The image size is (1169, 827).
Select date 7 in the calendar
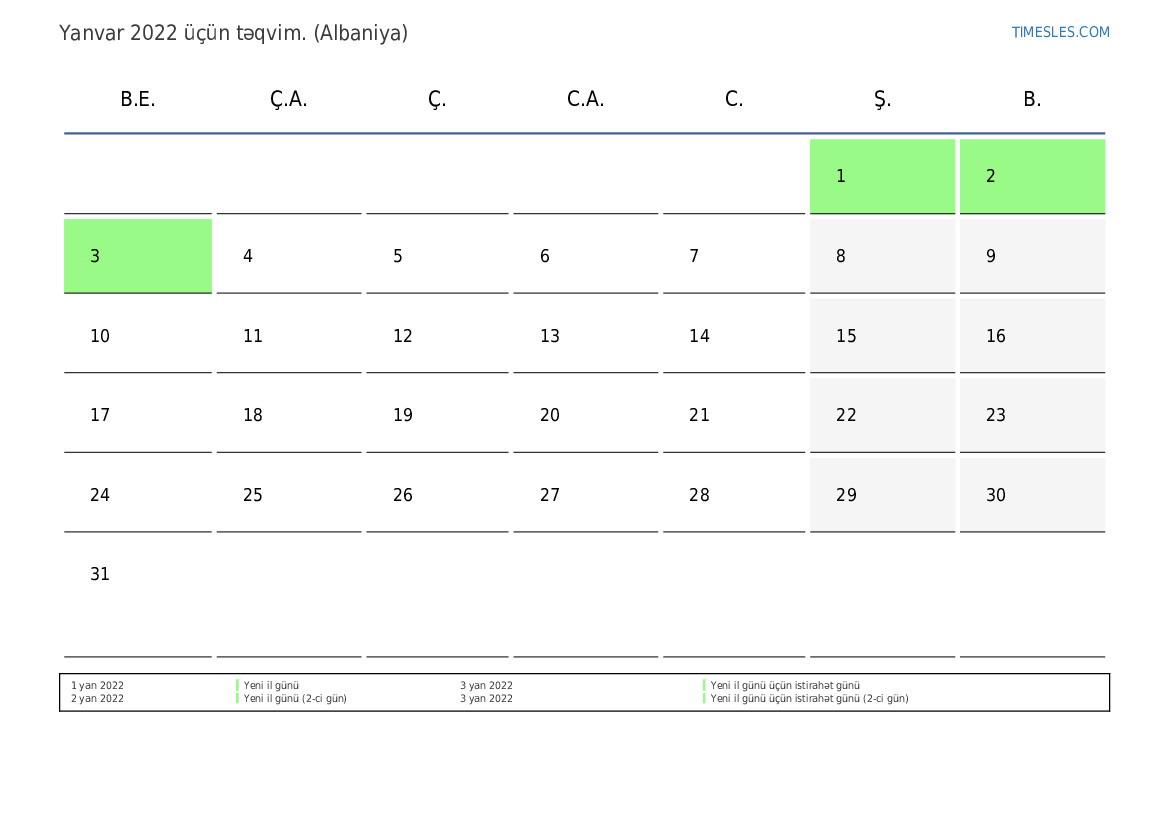click(734, 256)
